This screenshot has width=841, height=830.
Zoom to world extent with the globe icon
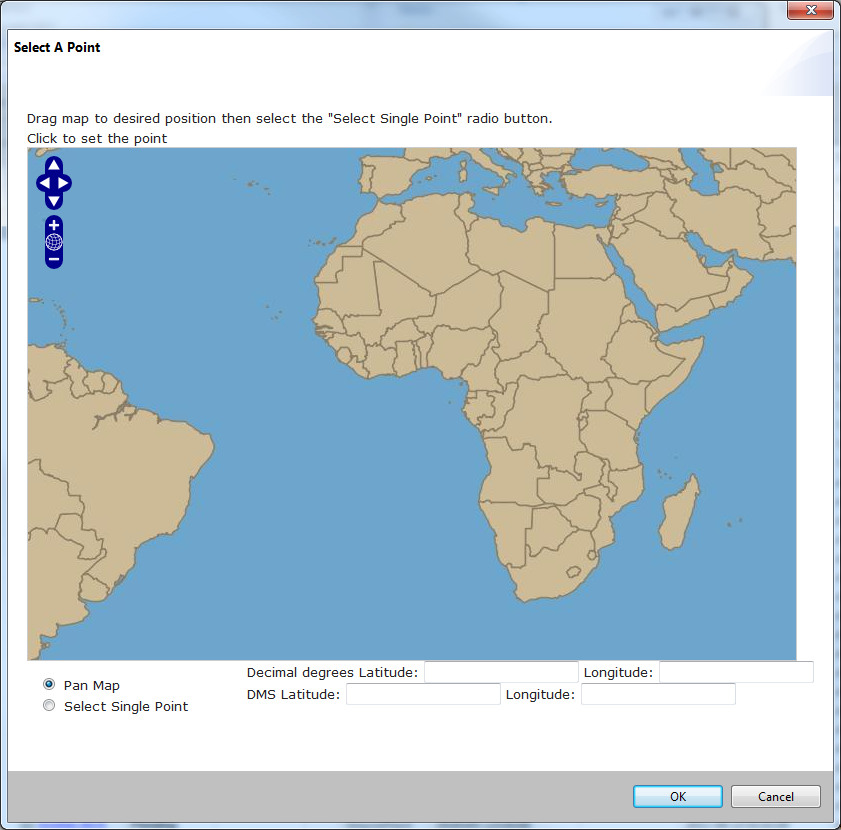tap(54, 242)
